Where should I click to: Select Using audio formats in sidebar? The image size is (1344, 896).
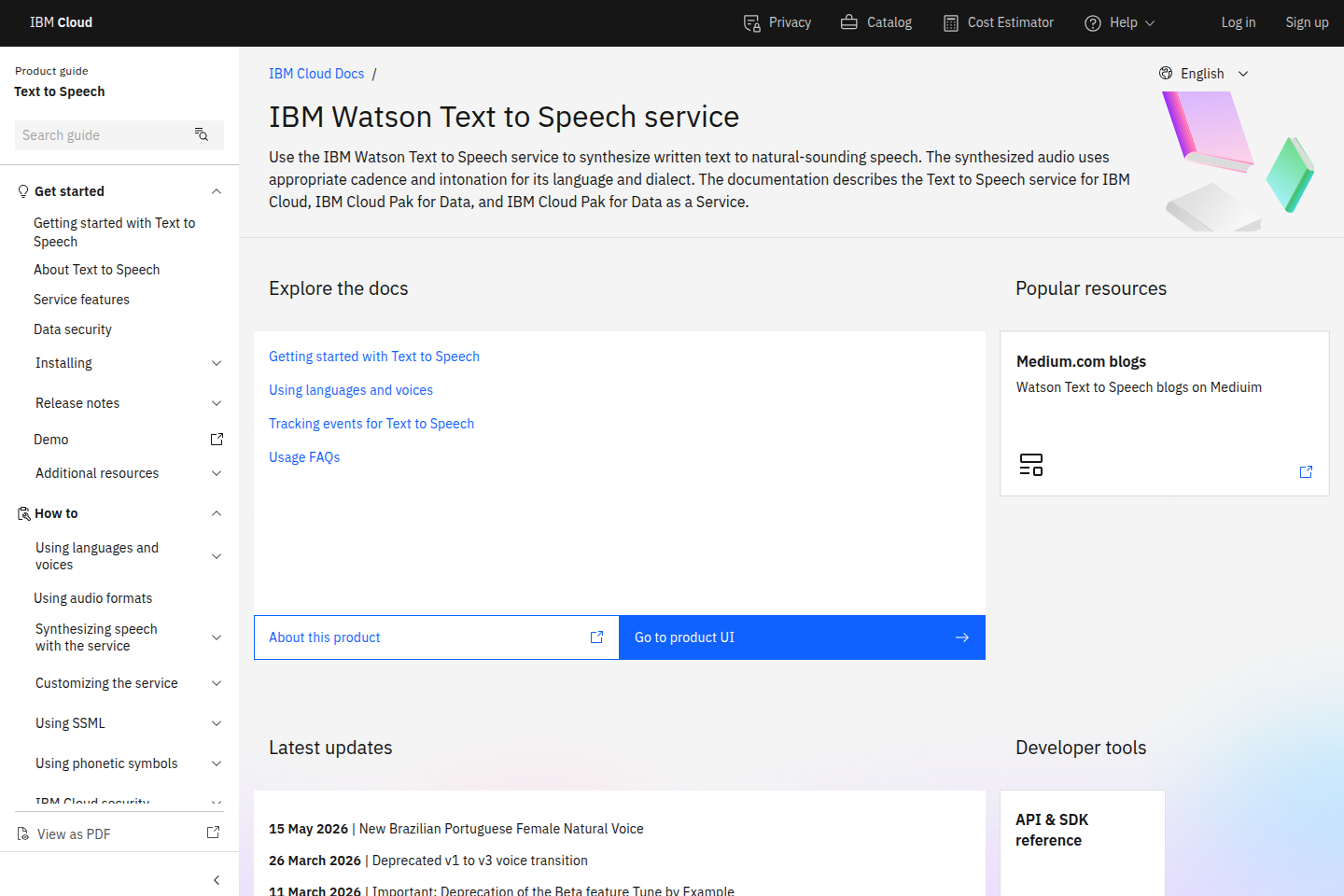[93, 598]
